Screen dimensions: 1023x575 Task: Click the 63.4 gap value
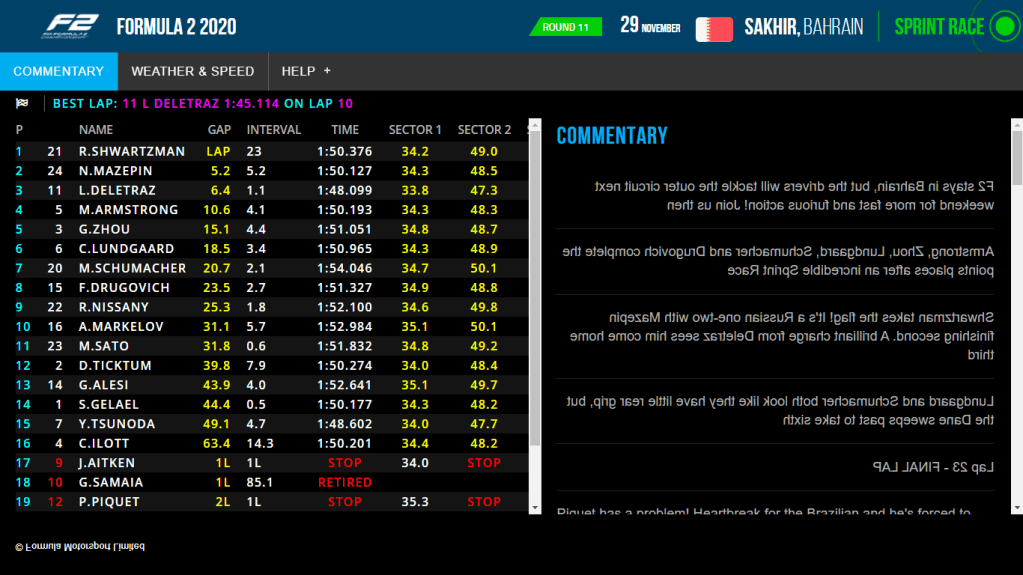pyautogui.click(x=217, y=443)
